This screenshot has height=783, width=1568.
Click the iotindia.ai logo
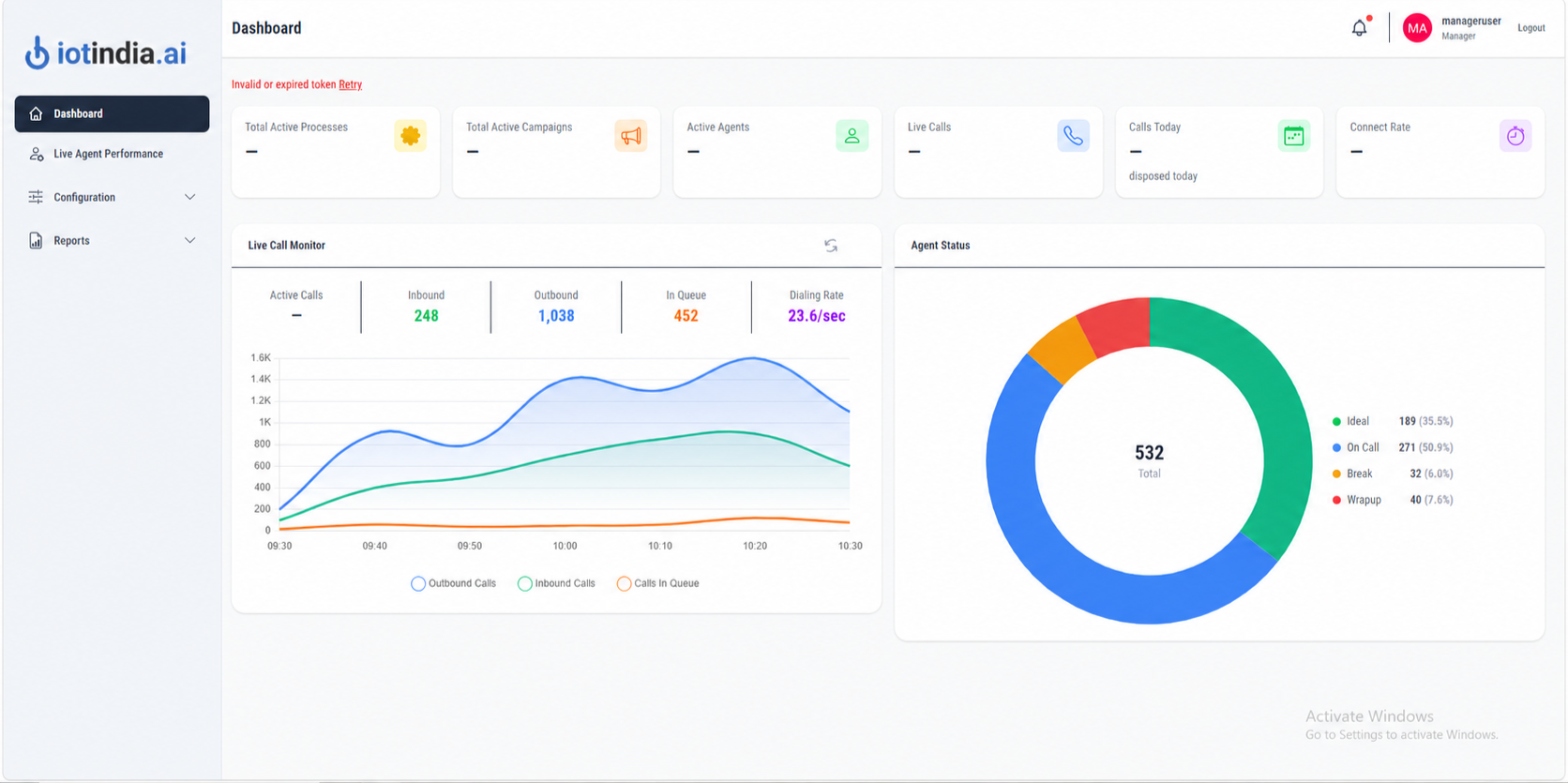click(105, 53)
